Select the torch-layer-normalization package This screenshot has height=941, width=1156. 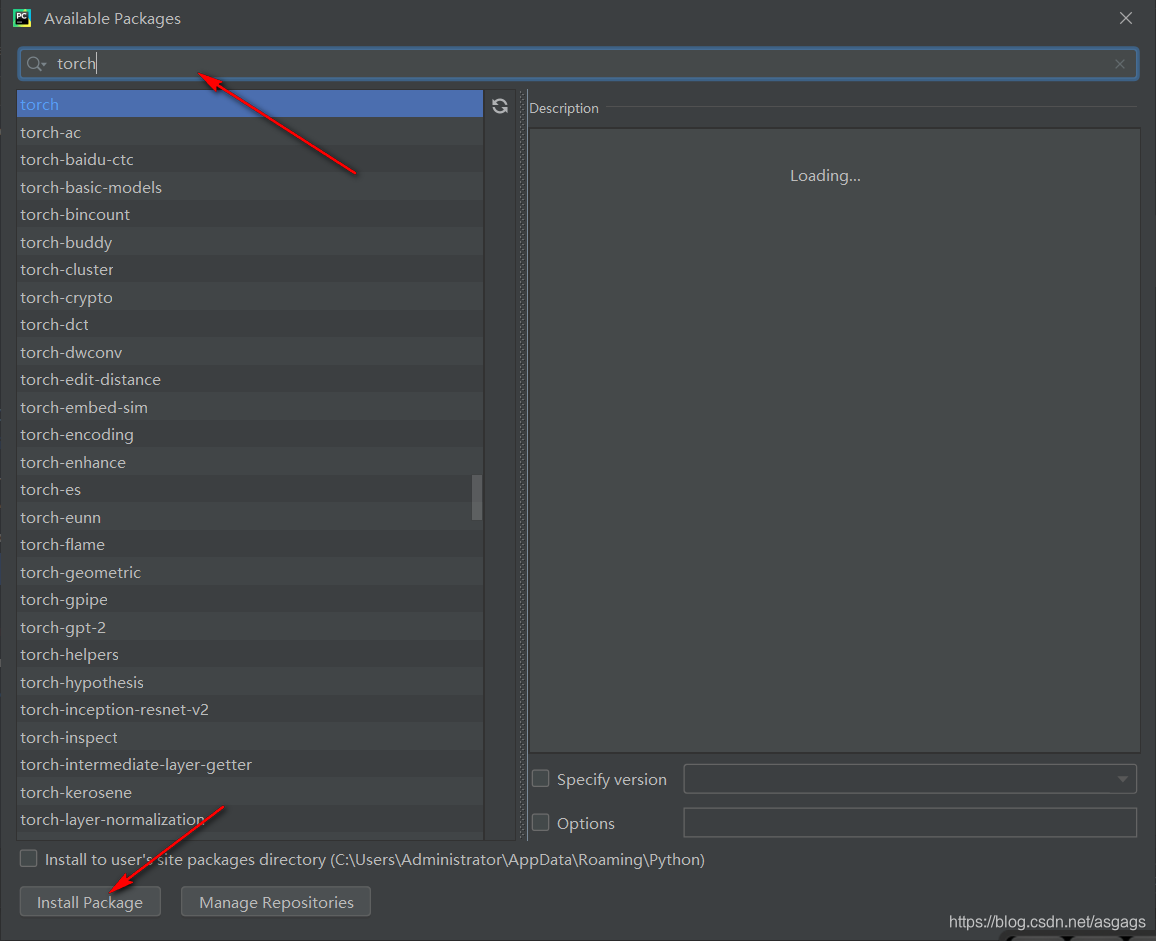click(x=250, y=820)
